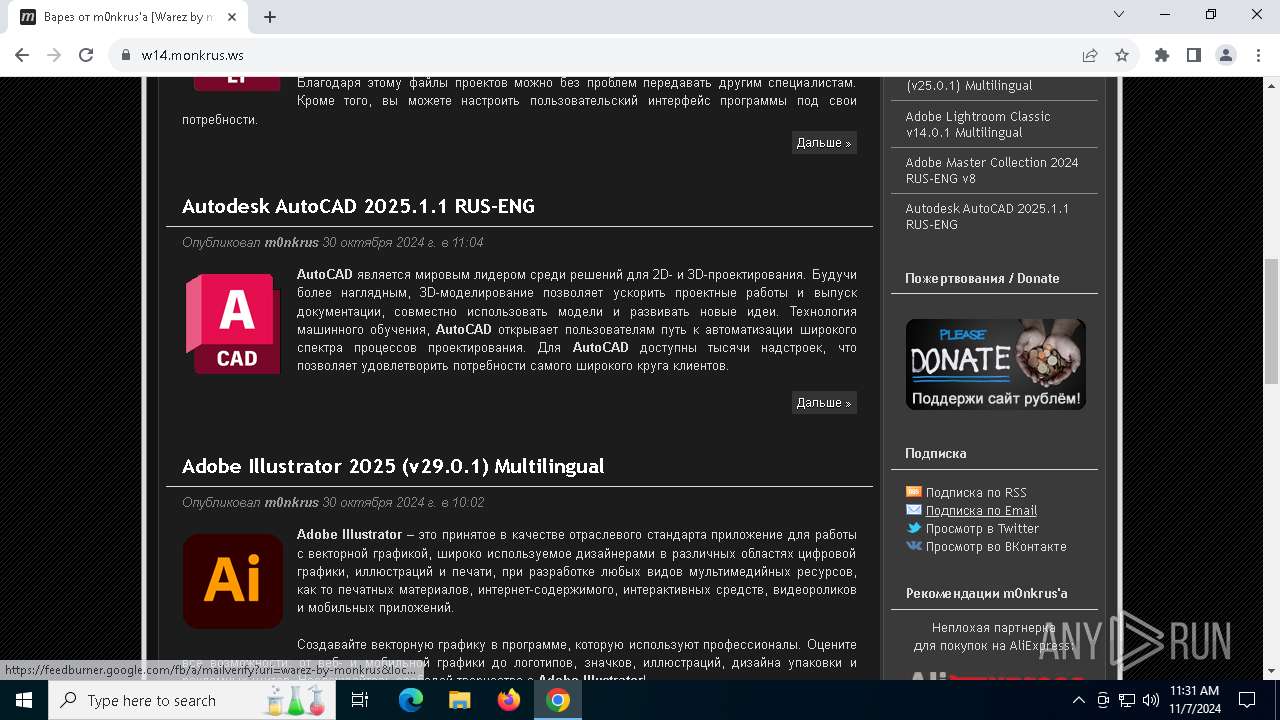Click the Twitter bird icon
Screen dimensions: 1280x720
913,528
